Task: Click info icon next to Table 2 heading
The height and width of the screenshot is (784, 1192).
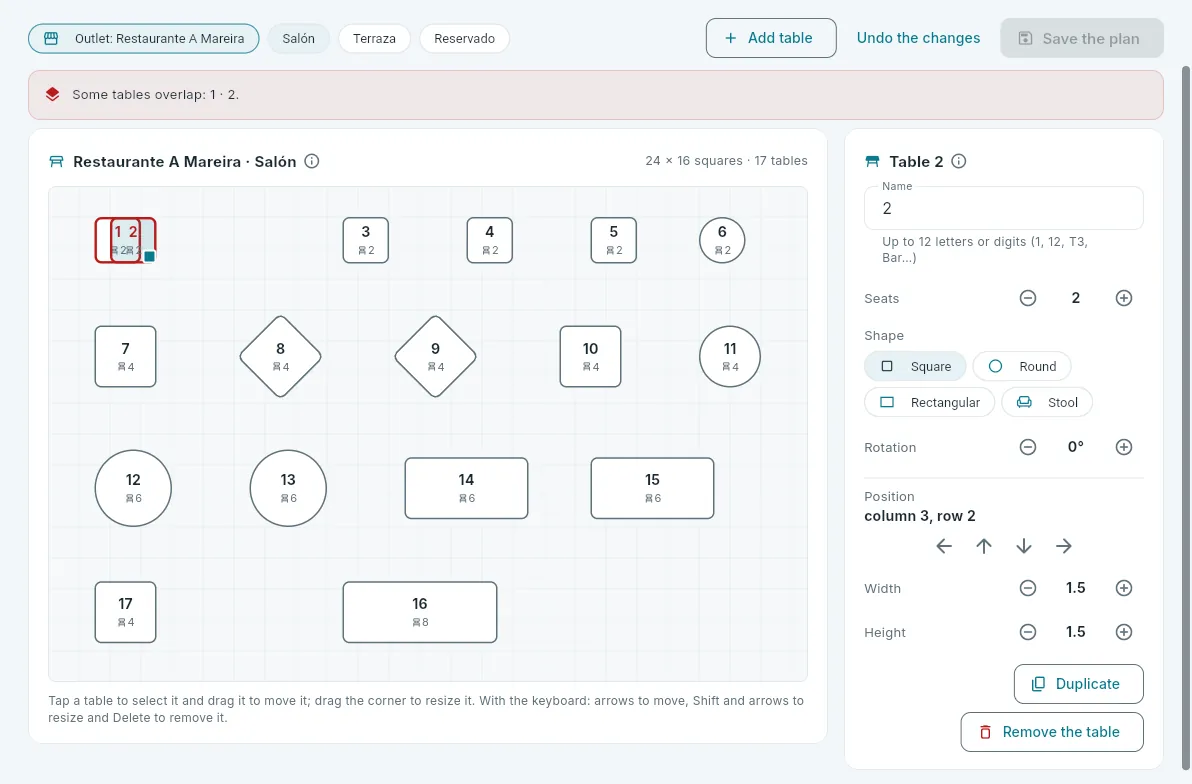Action: tap(959, 161)
